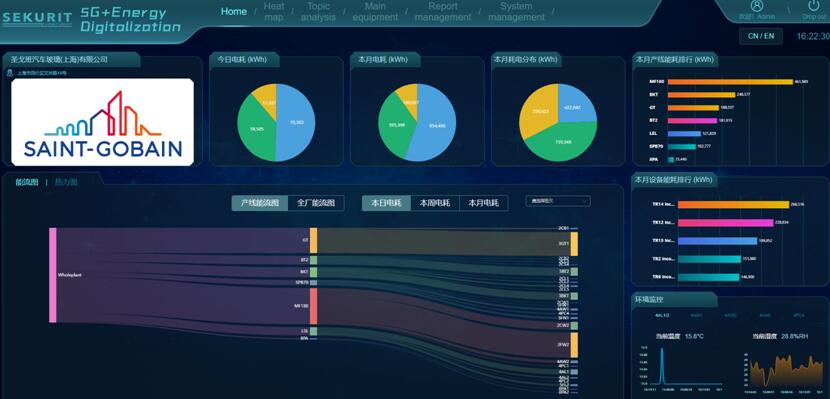The image size is (830, 399).
Task: Select the 产线能流图 option
Action: click(x=260, y=203)
